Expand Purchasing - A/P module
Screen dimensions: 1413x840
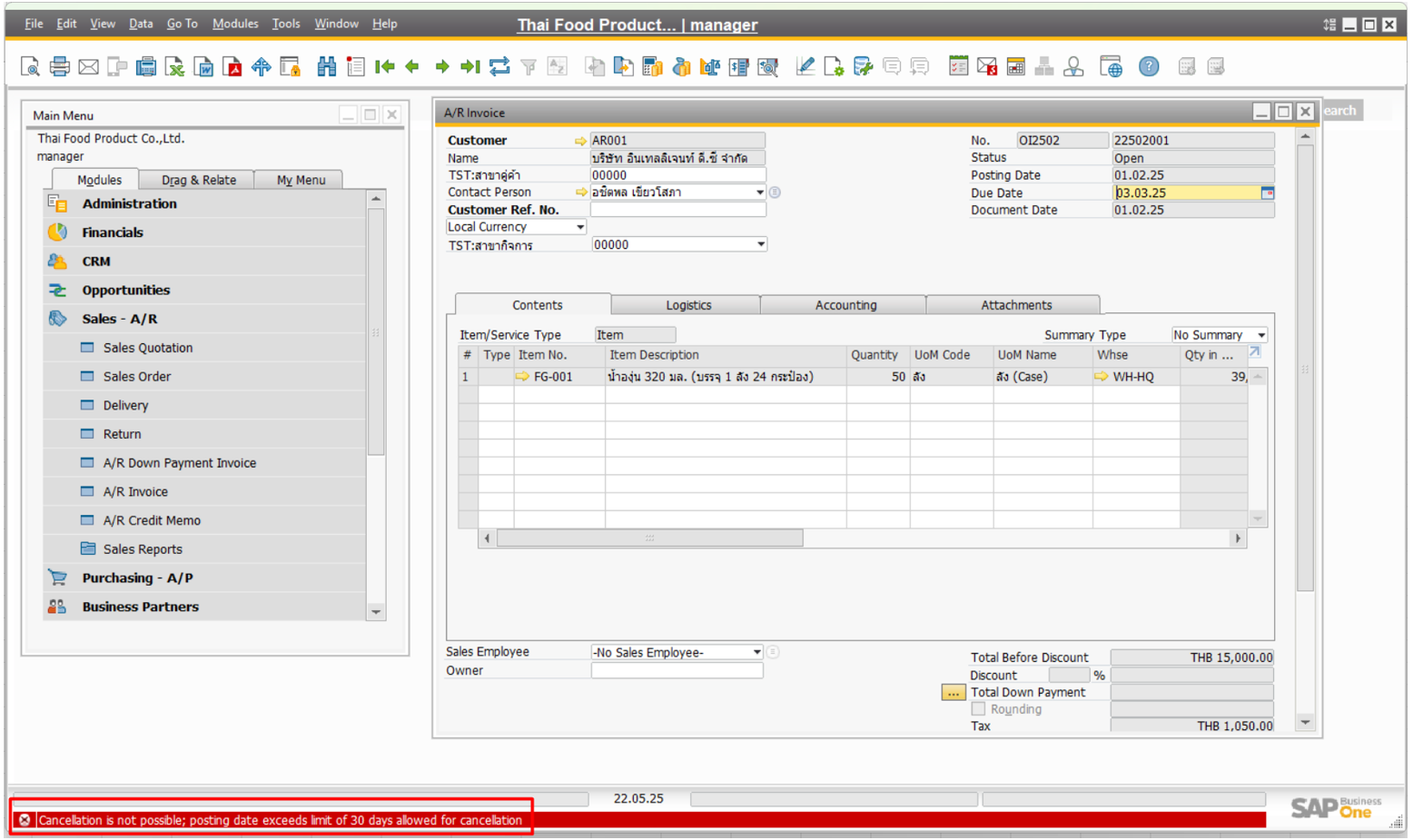click(x=137, y=578)
